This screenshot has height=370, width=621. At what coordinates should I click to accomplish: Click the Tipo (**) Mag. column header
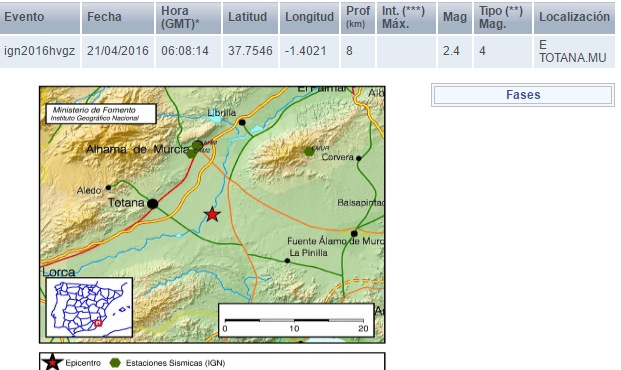503,17
